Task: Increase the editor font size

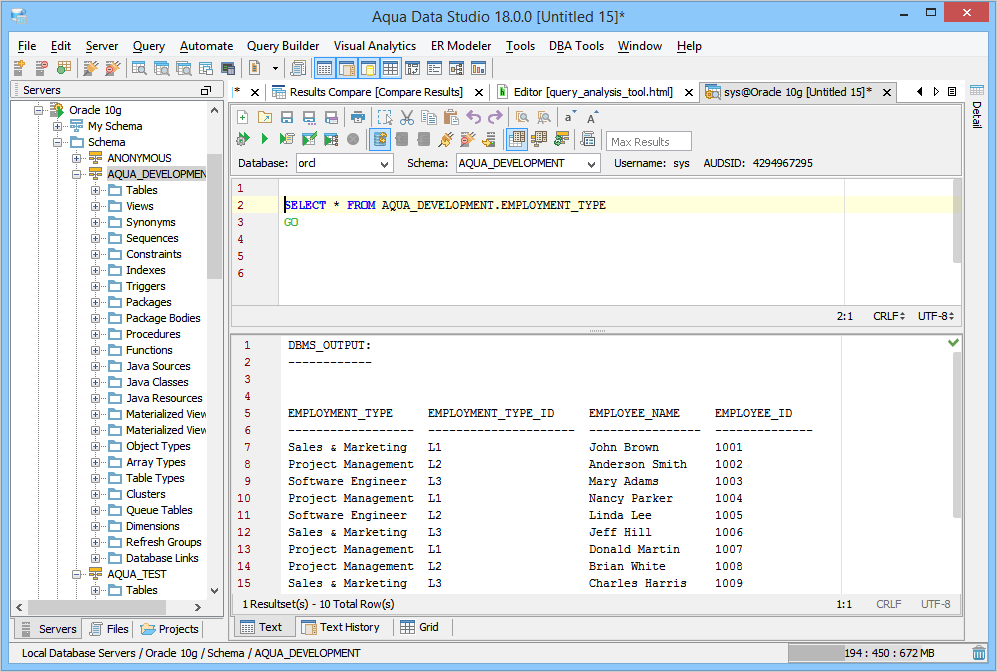Action: tap(590, 117)
